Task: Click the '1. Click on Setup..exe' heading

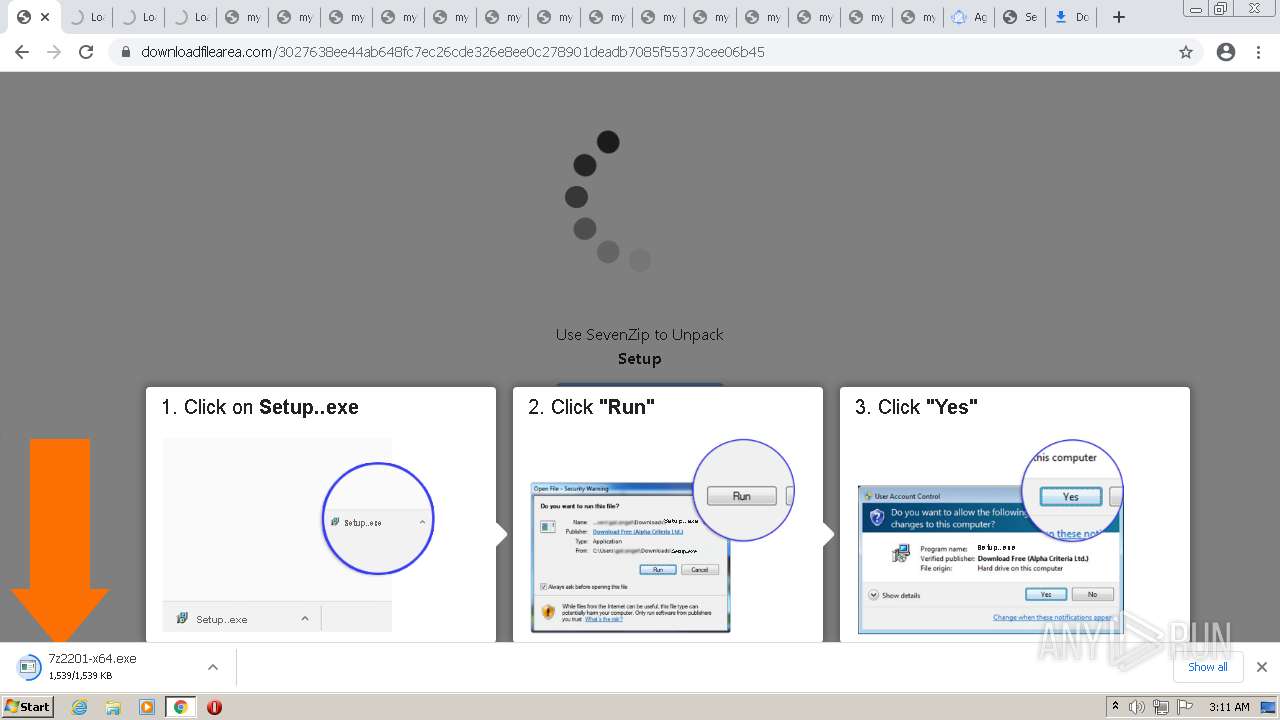Action: click(260, 407)
